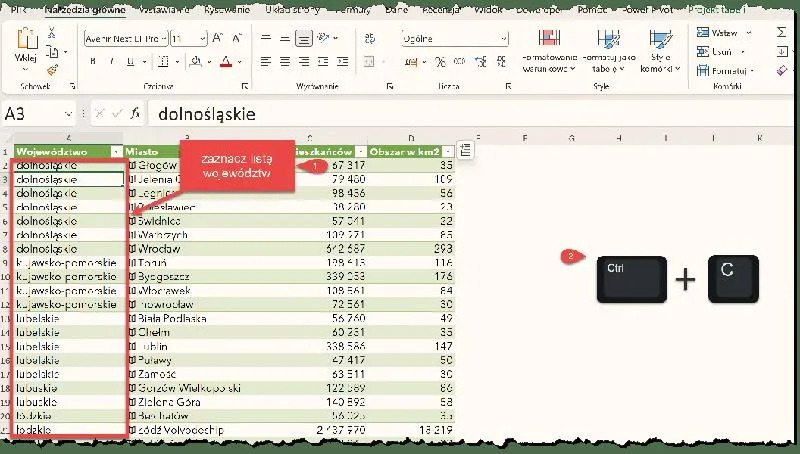This screenshot has height=454, width=800.
Task: Apply percent style to the cell
Action: pyautogui.click(x=440, y=62)
